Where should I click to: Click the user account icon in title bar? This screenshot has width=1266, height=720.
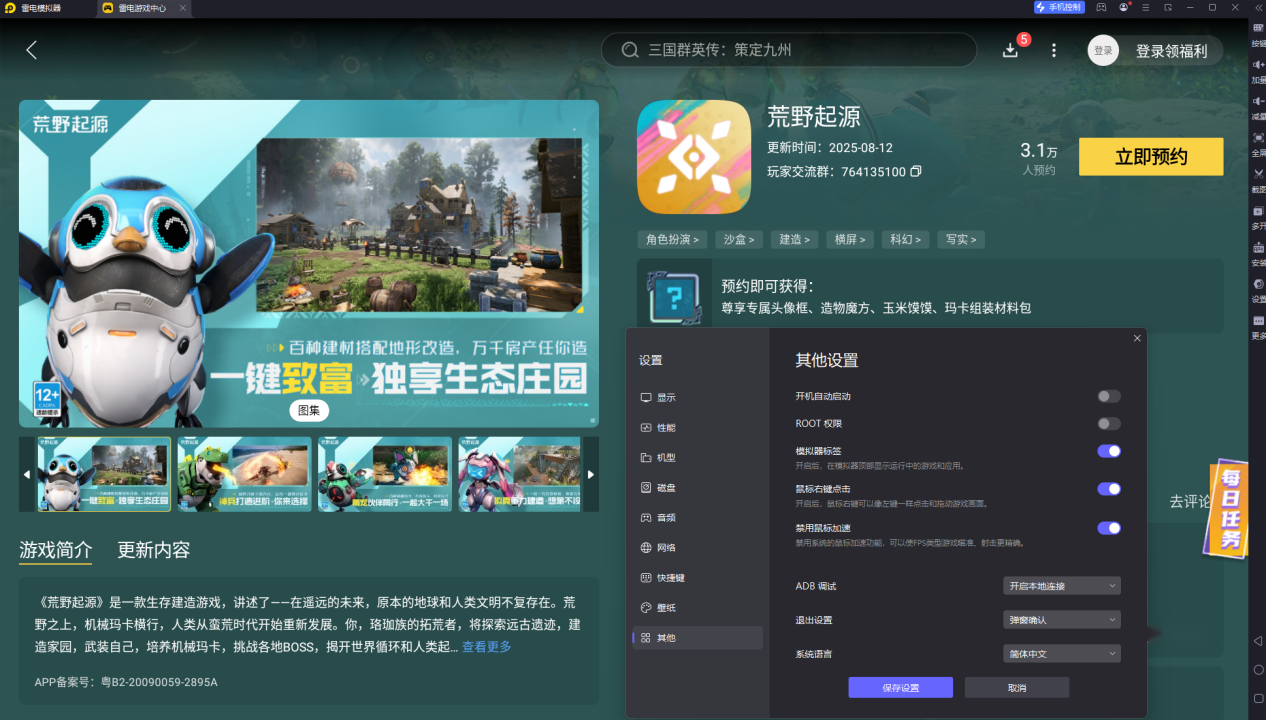1124,7
